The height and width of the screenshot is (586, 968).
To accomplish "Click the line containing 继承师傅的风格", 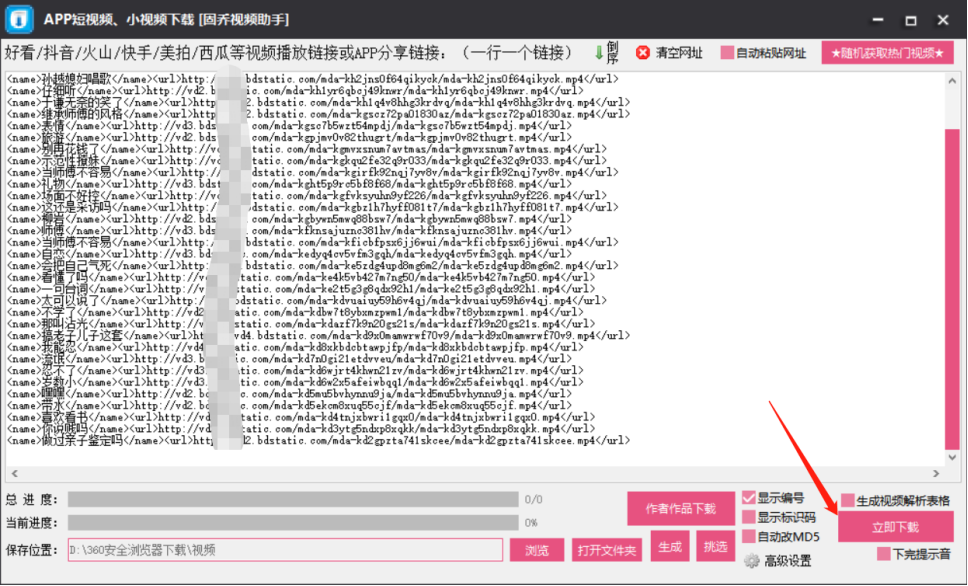I will pyautogui.click(x=319, y=114).
